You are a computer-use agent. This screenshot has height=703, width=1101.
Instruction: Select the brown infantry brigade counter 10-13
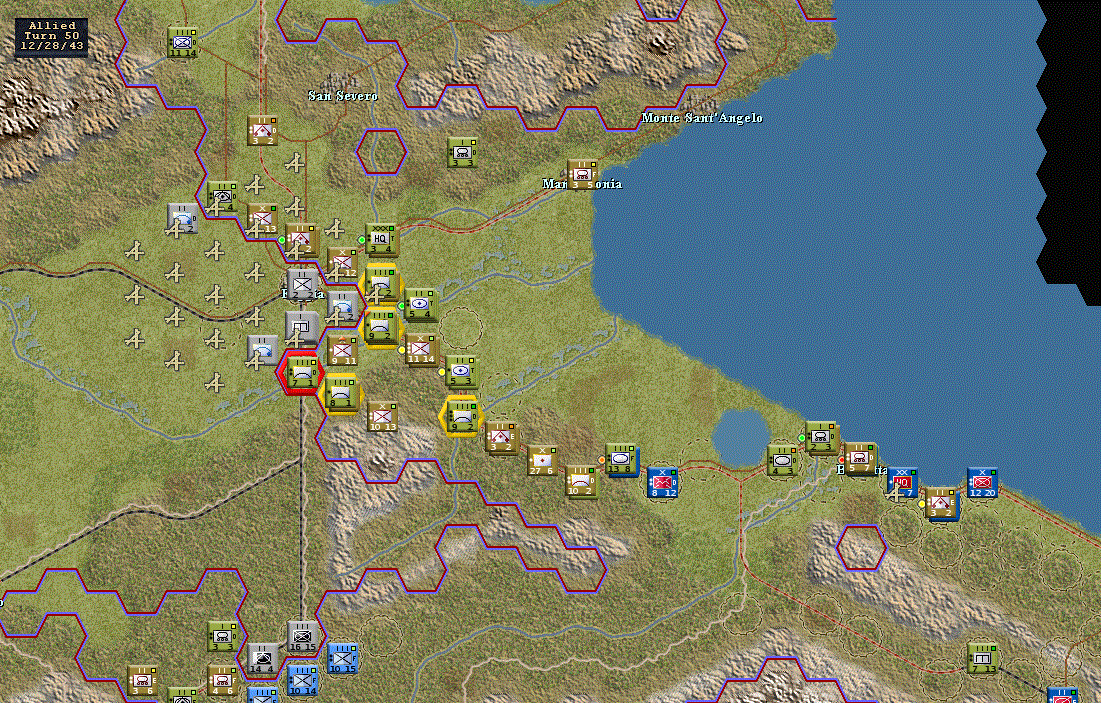tap(382, 416)
